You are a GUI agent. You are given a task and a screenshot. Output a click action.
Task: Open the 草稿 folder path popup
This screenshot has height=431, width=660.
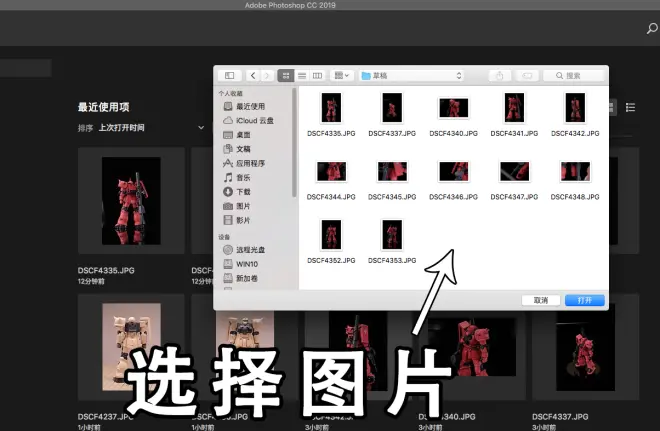coord(412,76)
